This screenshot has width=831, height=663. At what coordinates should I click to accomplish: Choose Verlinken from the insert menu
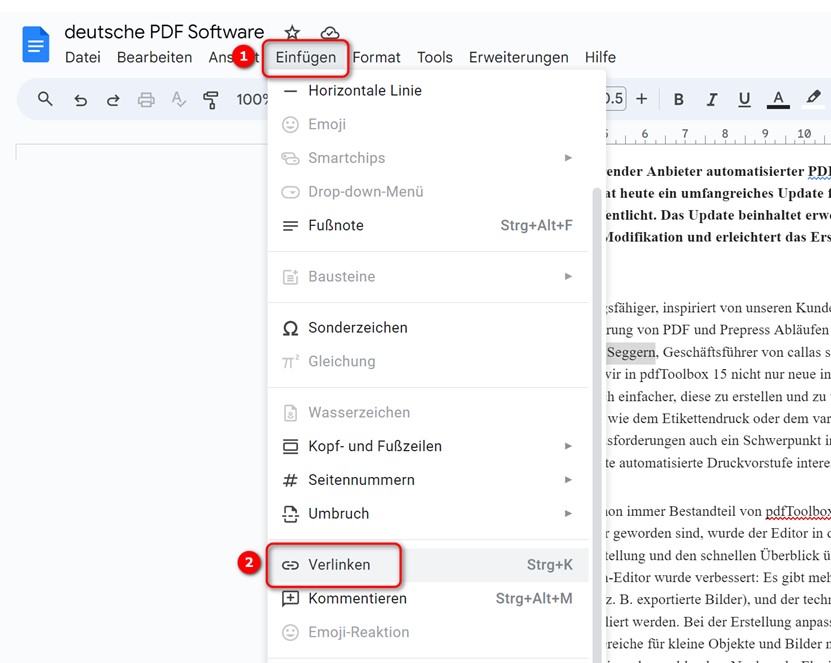click(339, 565)
